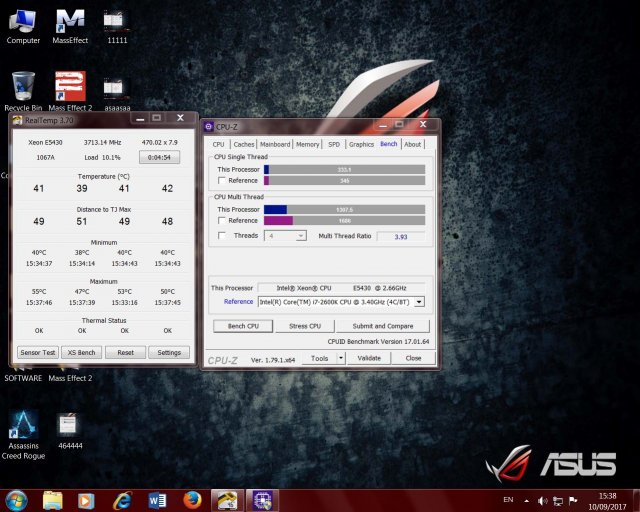Tick the Threads checkbox in CPU-Z
This screenshot has height=512, width=640.
[221, 235]
